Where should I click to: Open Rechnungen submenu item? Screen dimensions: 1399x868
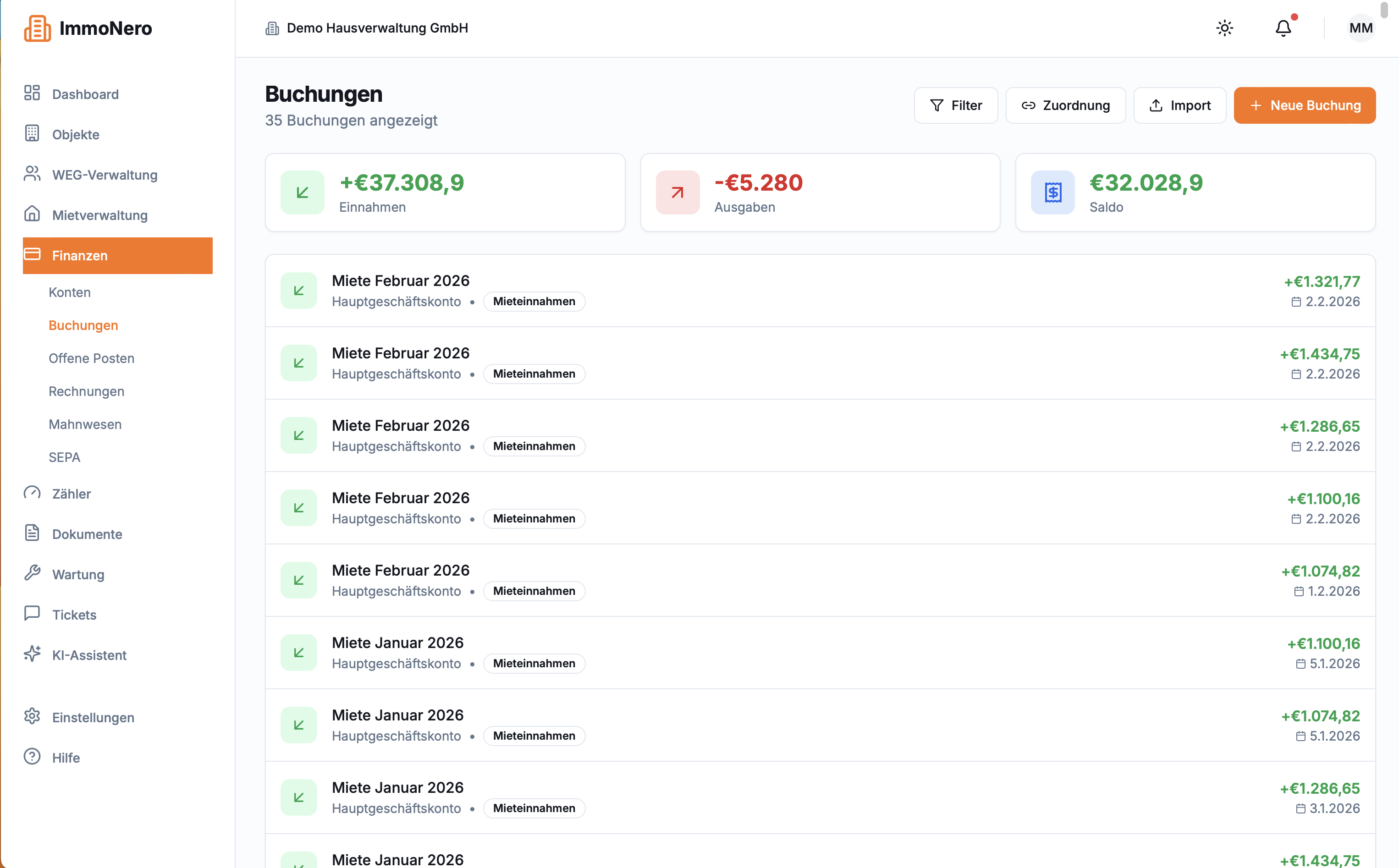tap(86, 391)
